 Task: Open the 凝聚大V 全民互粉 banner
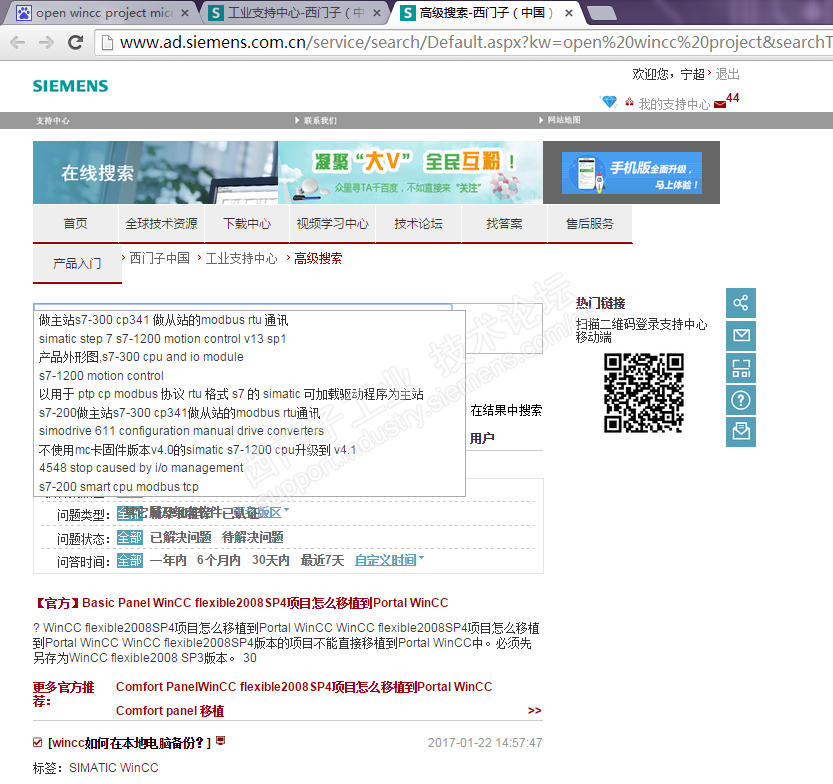pos(410,173)
